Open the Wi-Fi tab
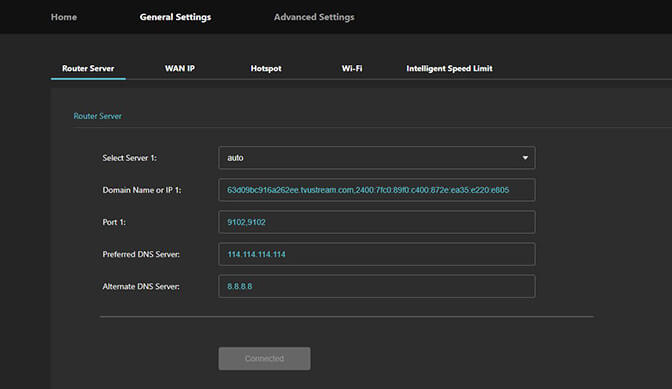672x389 pixels. [352, 69]
